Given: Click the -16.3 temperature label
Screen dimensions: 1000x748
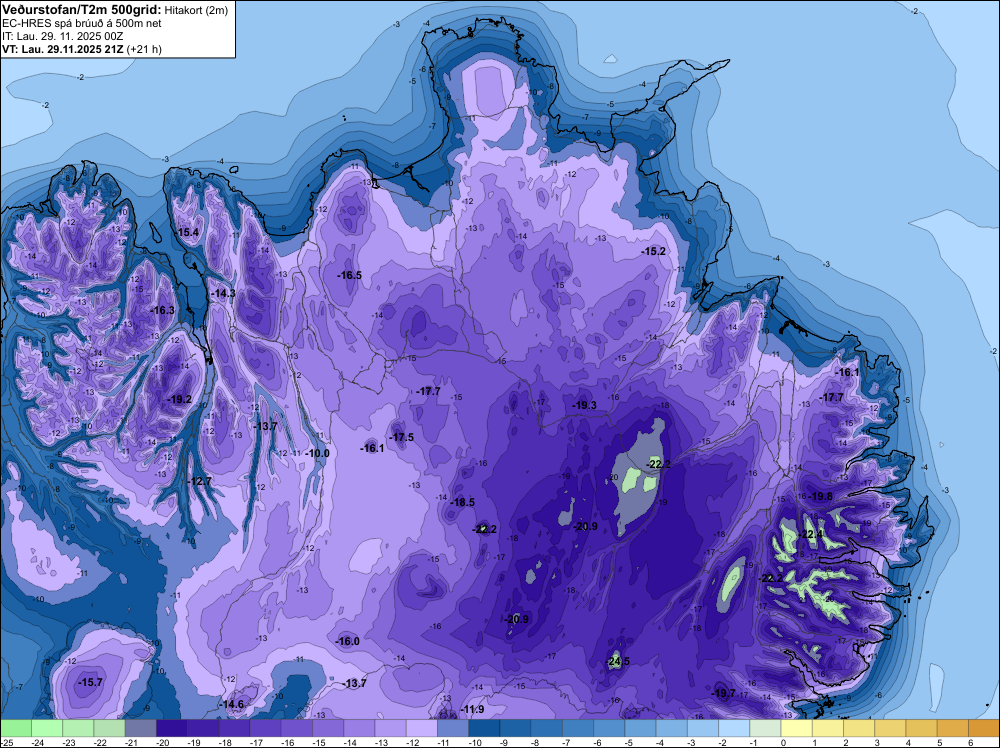Looking at the screenshot, I should 162,310.
